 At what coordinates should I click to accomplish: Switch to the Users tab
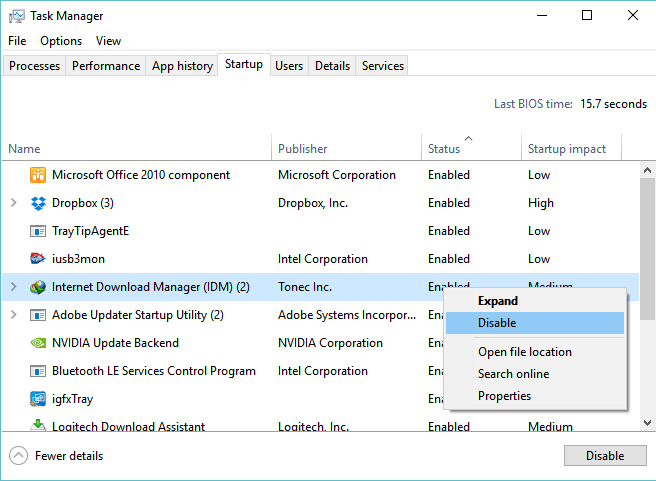pyautogui.click(x=289, y=66)
